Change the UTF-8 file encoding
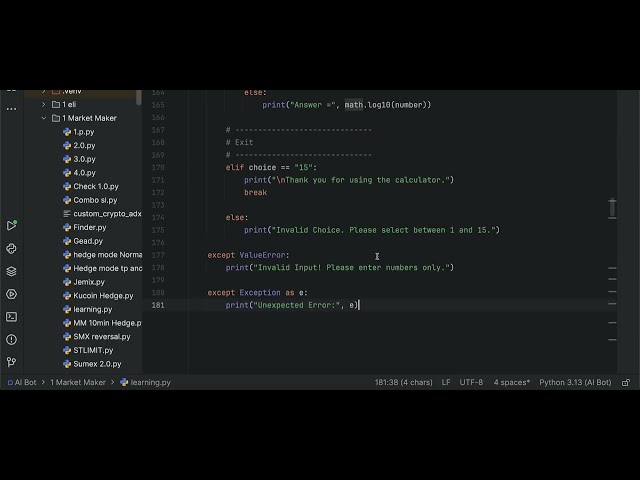Image resolution: width=640 pixels, height=480 pixels. [471, 382]
